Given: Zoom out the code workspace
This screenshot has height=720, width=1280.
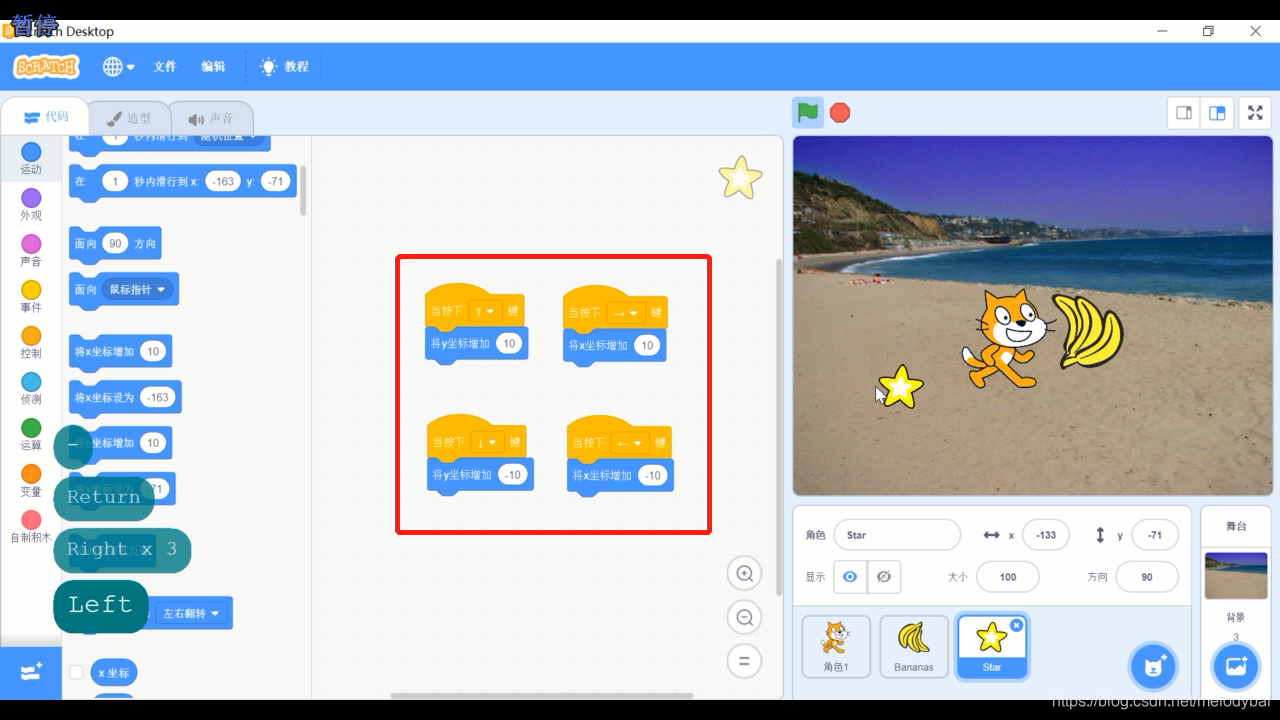Looking at the screenshot, I should [x=744, y=618].
